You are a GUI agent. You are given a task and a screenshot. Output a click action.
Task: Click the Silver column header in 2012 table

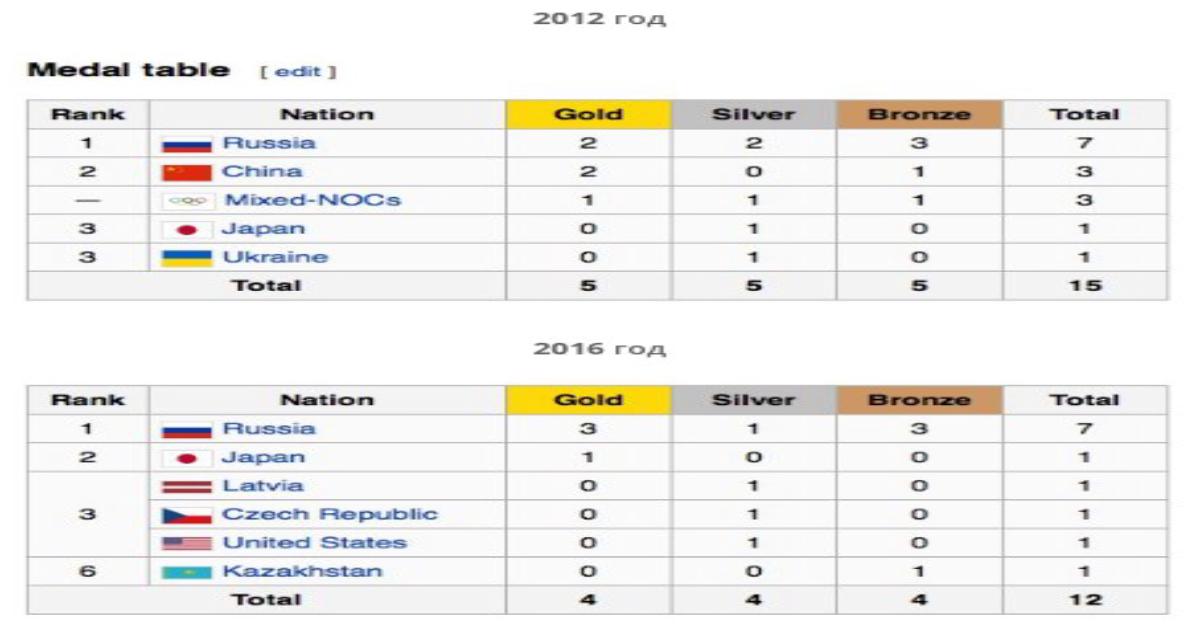(753, 114)
